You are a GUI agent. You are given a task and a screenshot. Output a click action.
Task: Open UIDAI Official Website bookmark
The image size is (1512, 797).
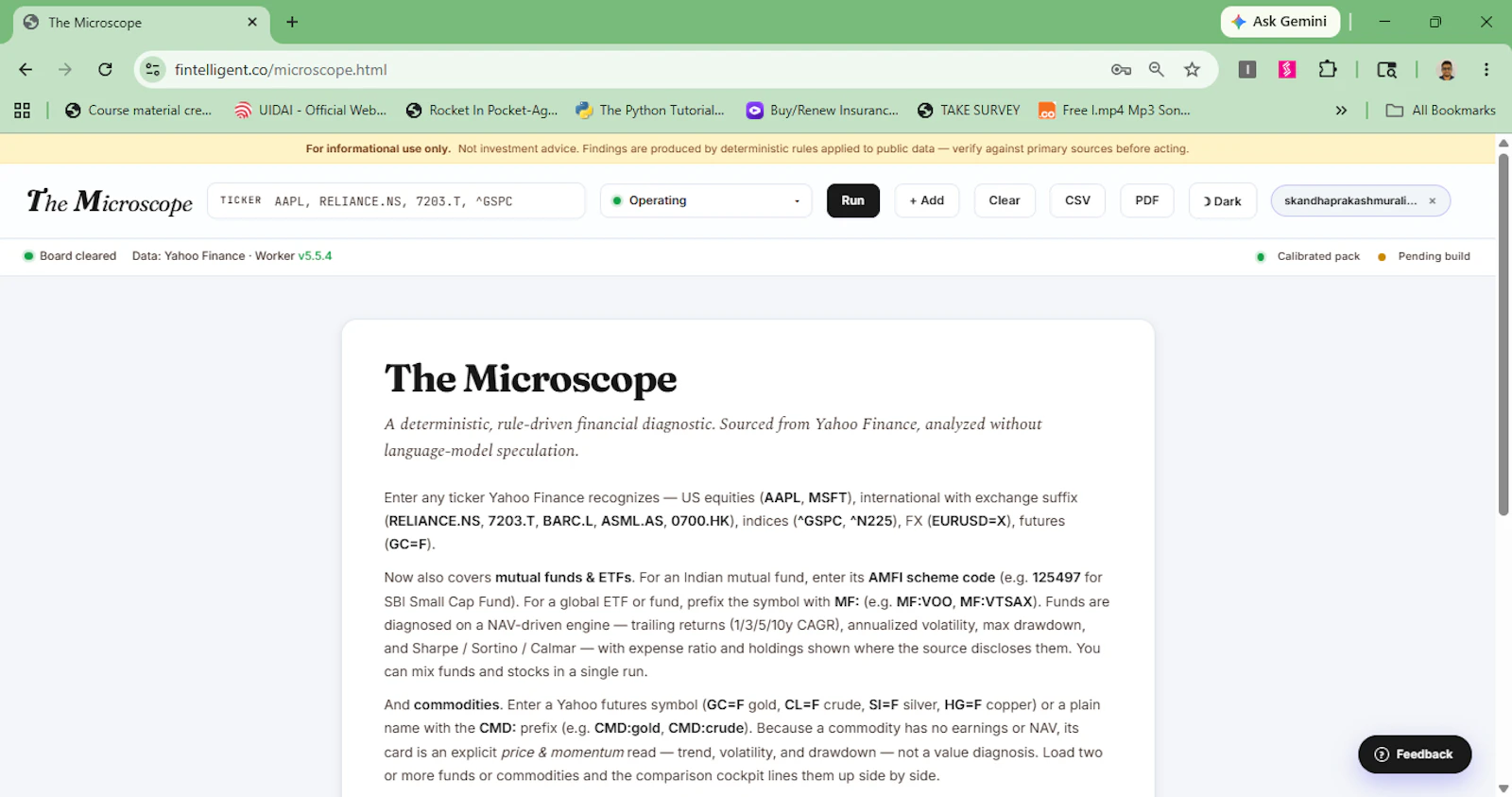(x=311, y=111)
